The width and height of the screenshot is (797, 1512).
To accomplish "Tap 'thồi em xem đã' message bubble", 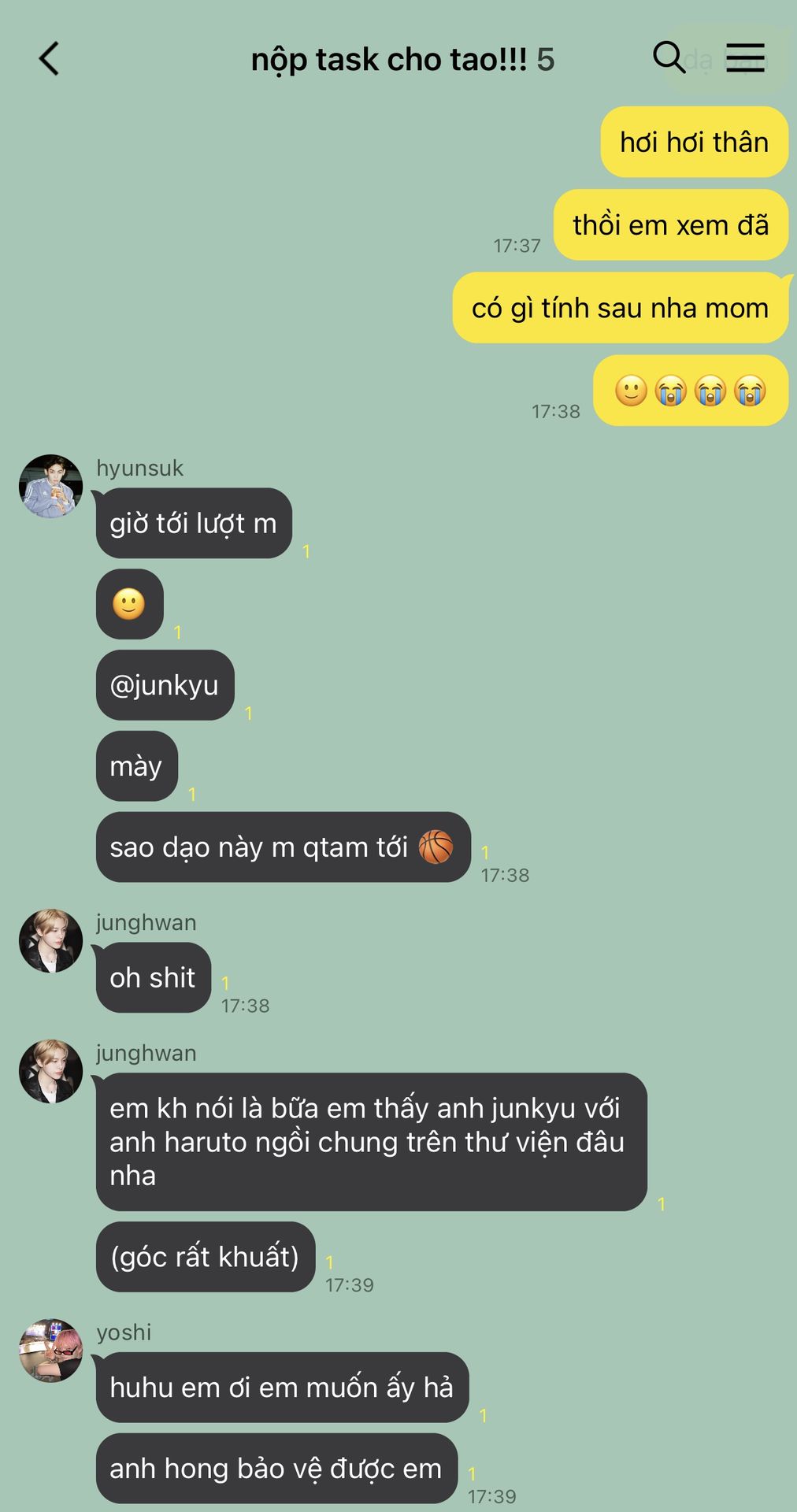I will [x=671, y=224].
